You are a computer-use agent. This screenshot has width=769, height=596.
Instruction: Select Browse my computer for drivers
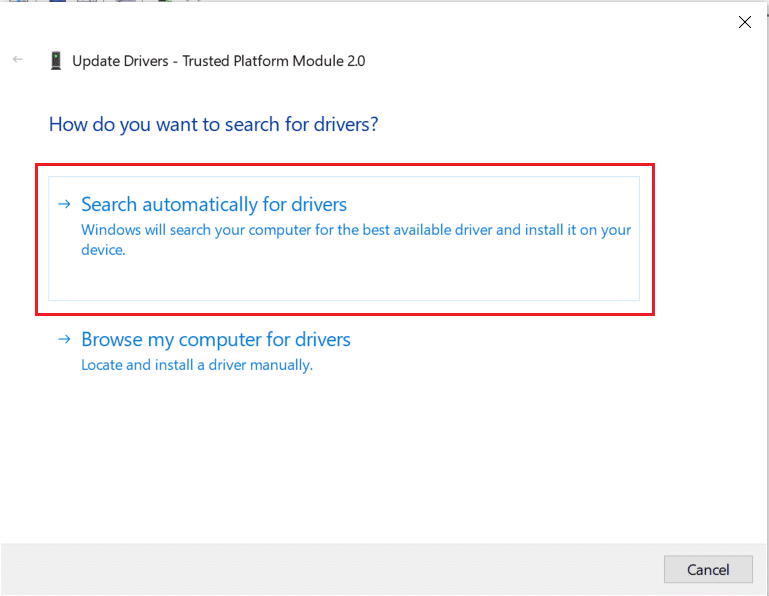[x=216, y=340]
